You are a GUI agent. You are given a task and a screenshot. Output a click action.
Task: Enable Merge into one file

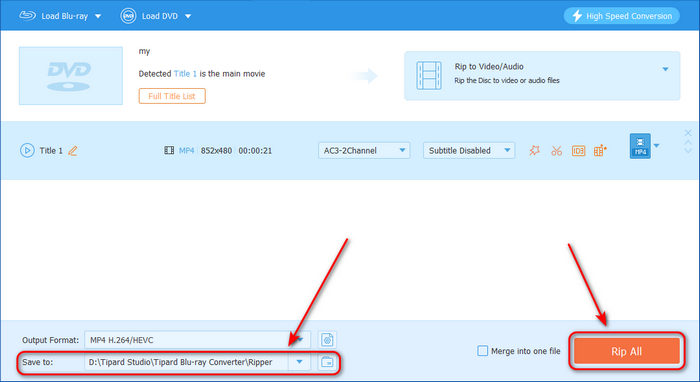pyautogui.click(x=483, y=351)
